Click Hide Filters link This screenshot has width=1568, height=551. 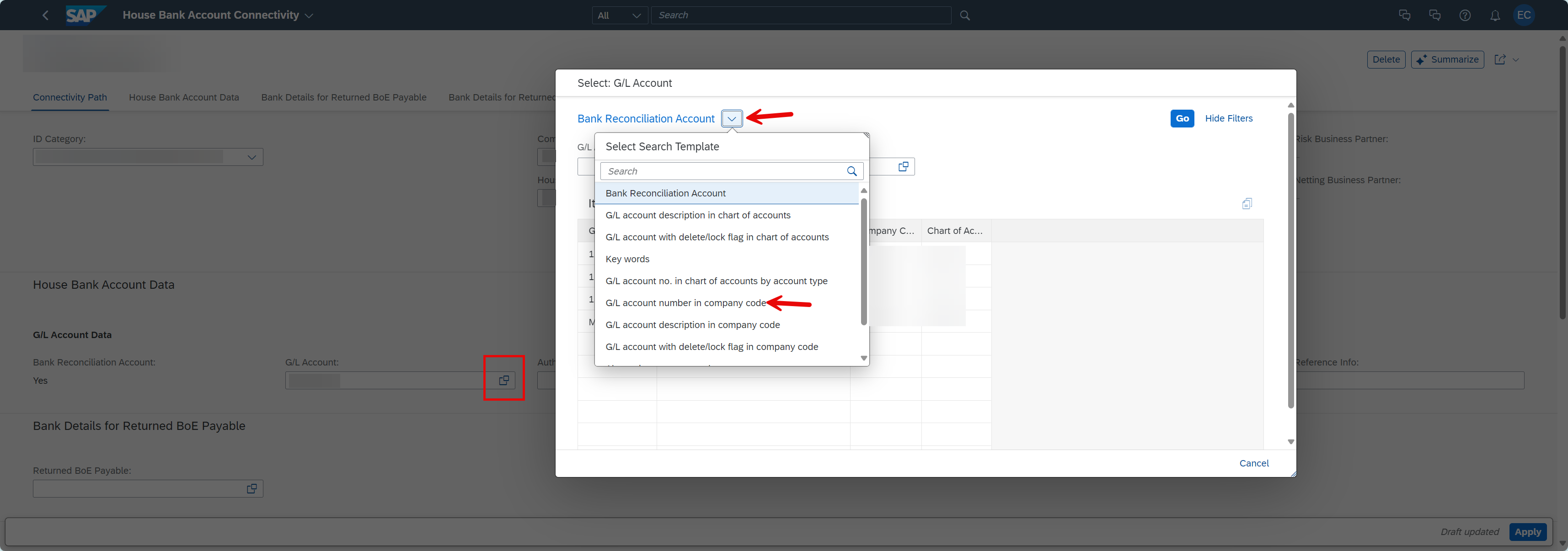[x=1228, y=118]
